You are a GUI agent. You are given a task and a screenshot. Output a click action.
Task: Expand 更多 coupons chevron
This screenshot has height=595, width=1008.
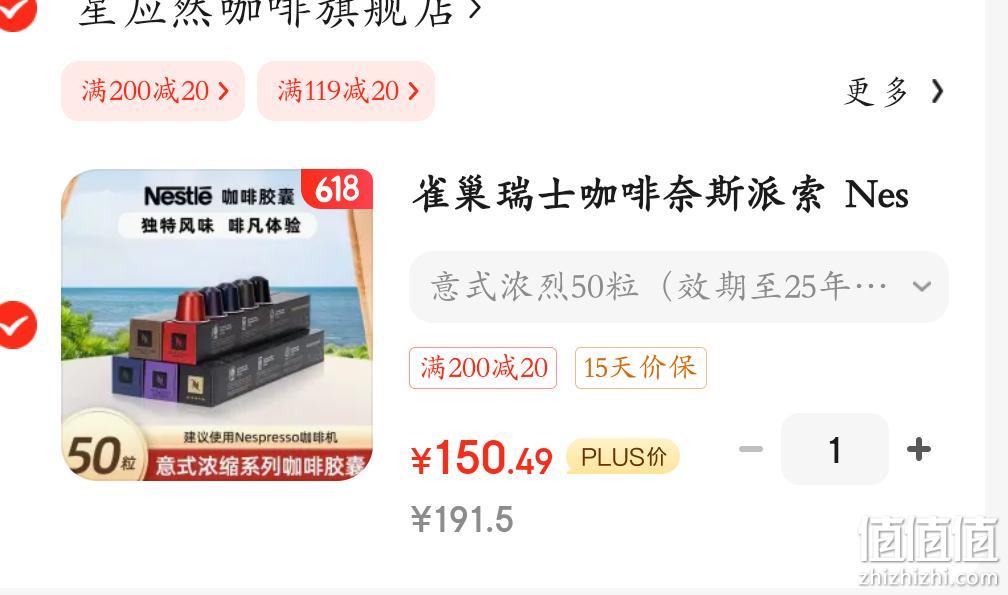(x=937, y=91)
